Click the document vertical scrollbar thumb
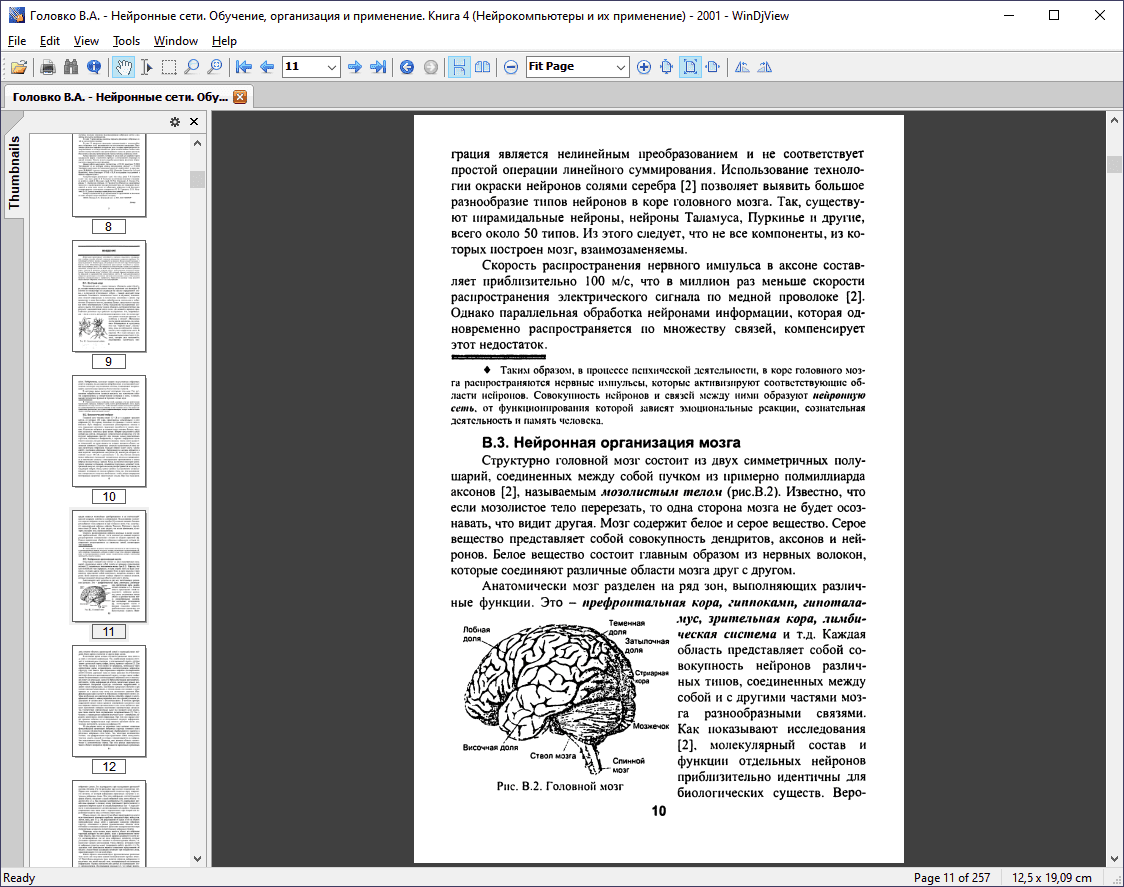Image resolution: width=1124 pixels, height=887 pixels. click(x=1114, y=164)
